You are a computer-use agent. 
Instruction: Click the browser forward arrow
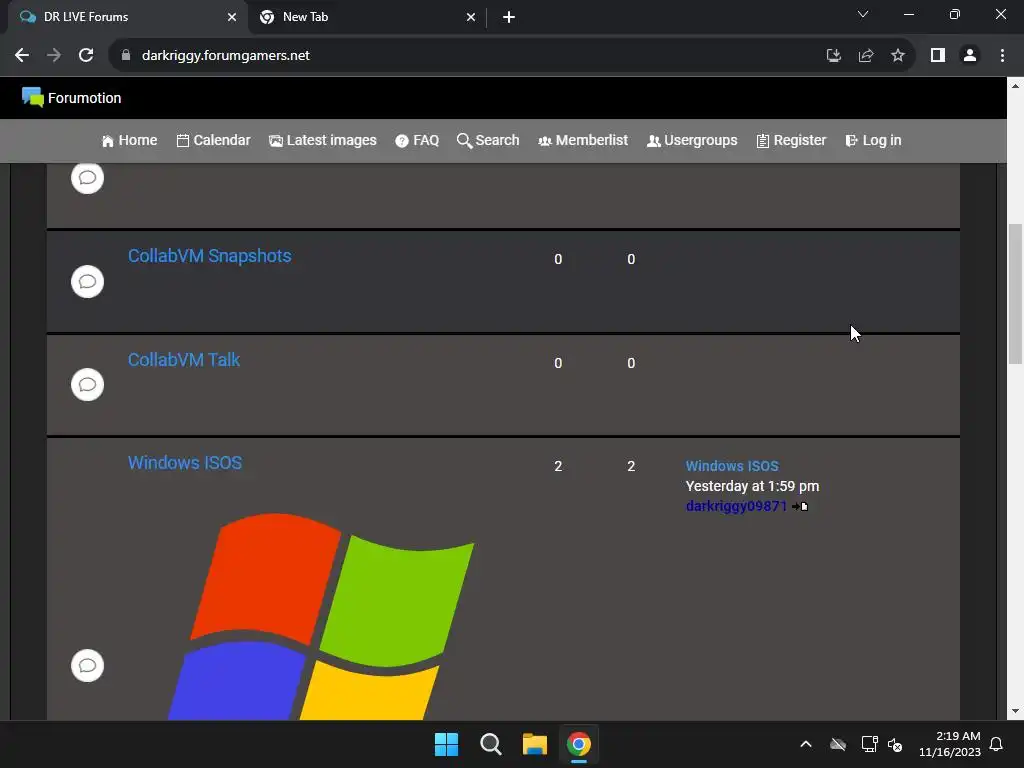click(54, 56)
